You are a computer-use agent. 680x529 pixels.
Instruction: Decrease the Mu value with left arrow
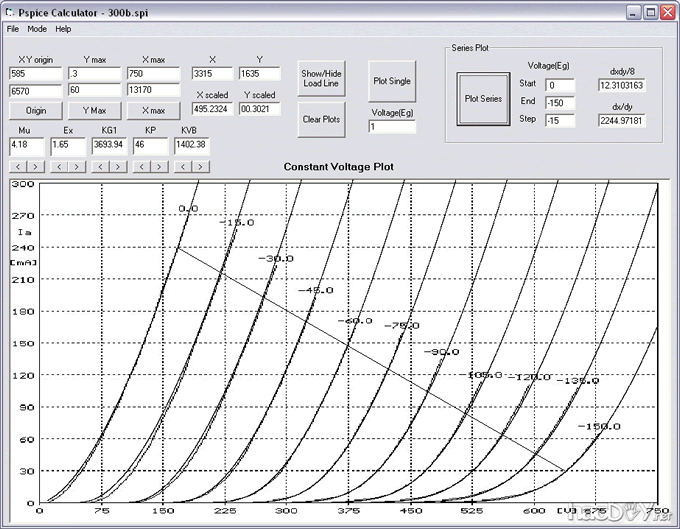pyautogui.click(x=17, y=166)
